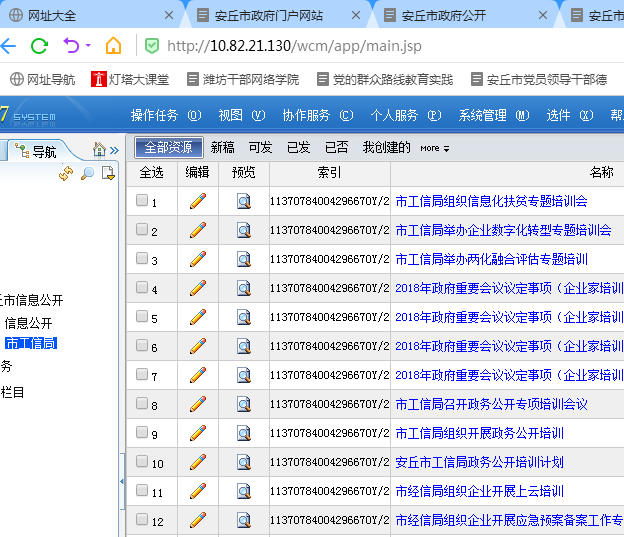Edit row 12 with the pencil icon

[198, 520]
